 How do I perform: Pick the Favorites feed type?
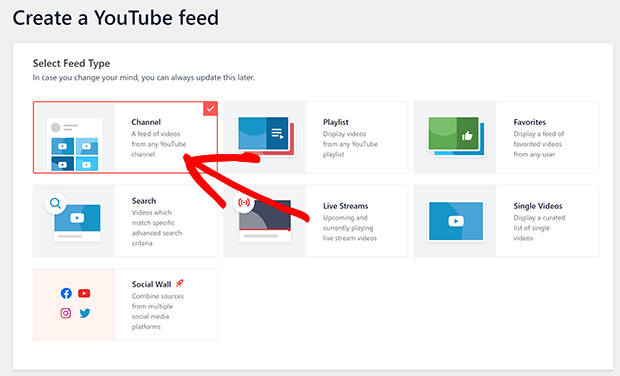pos(507,137)
